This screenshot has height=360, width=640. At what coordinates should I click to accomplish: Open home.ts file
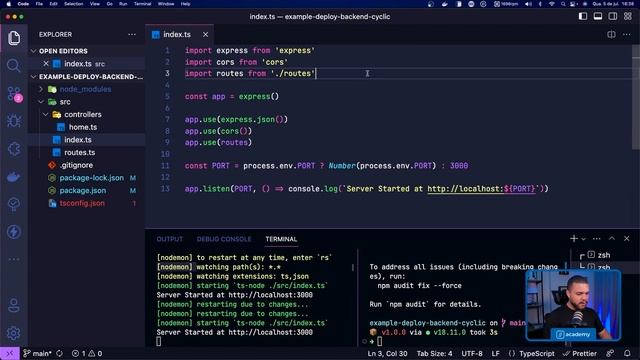83,127
